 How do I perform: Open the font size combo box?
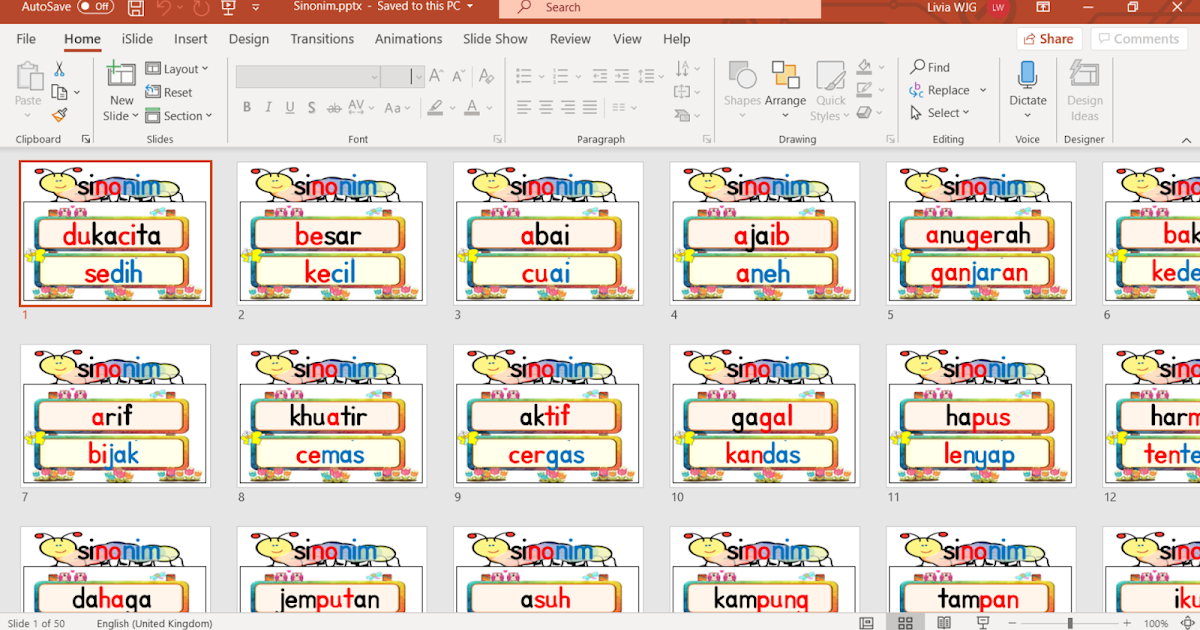(403, 76)
